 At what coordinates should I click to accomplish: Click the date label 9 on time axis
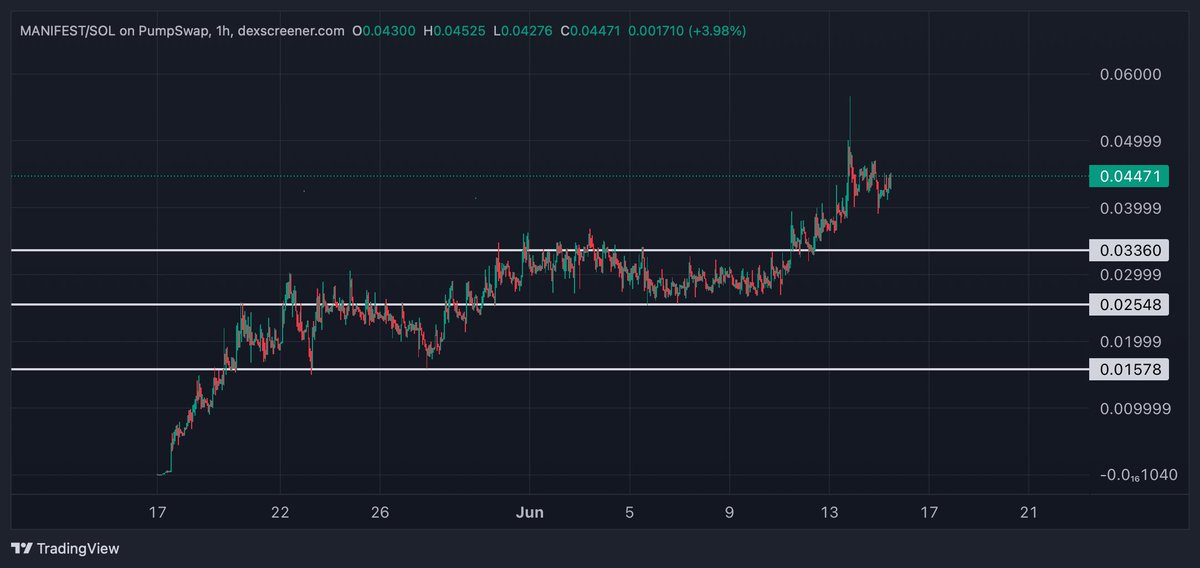coord(729,512)
